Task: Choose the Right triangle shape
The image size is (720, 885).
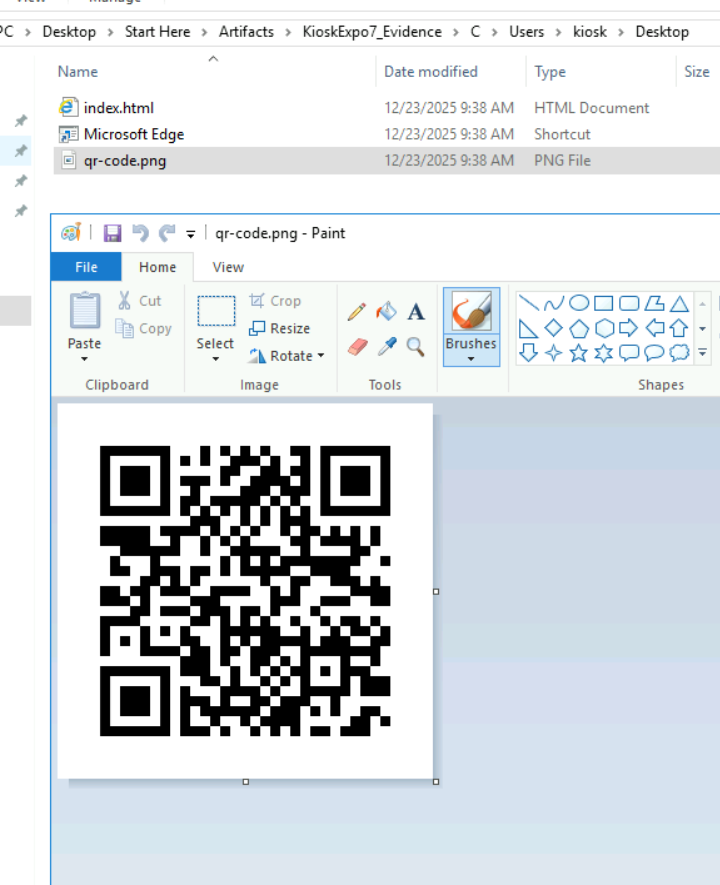Action: pyautogui.click(x=528, y=328)
